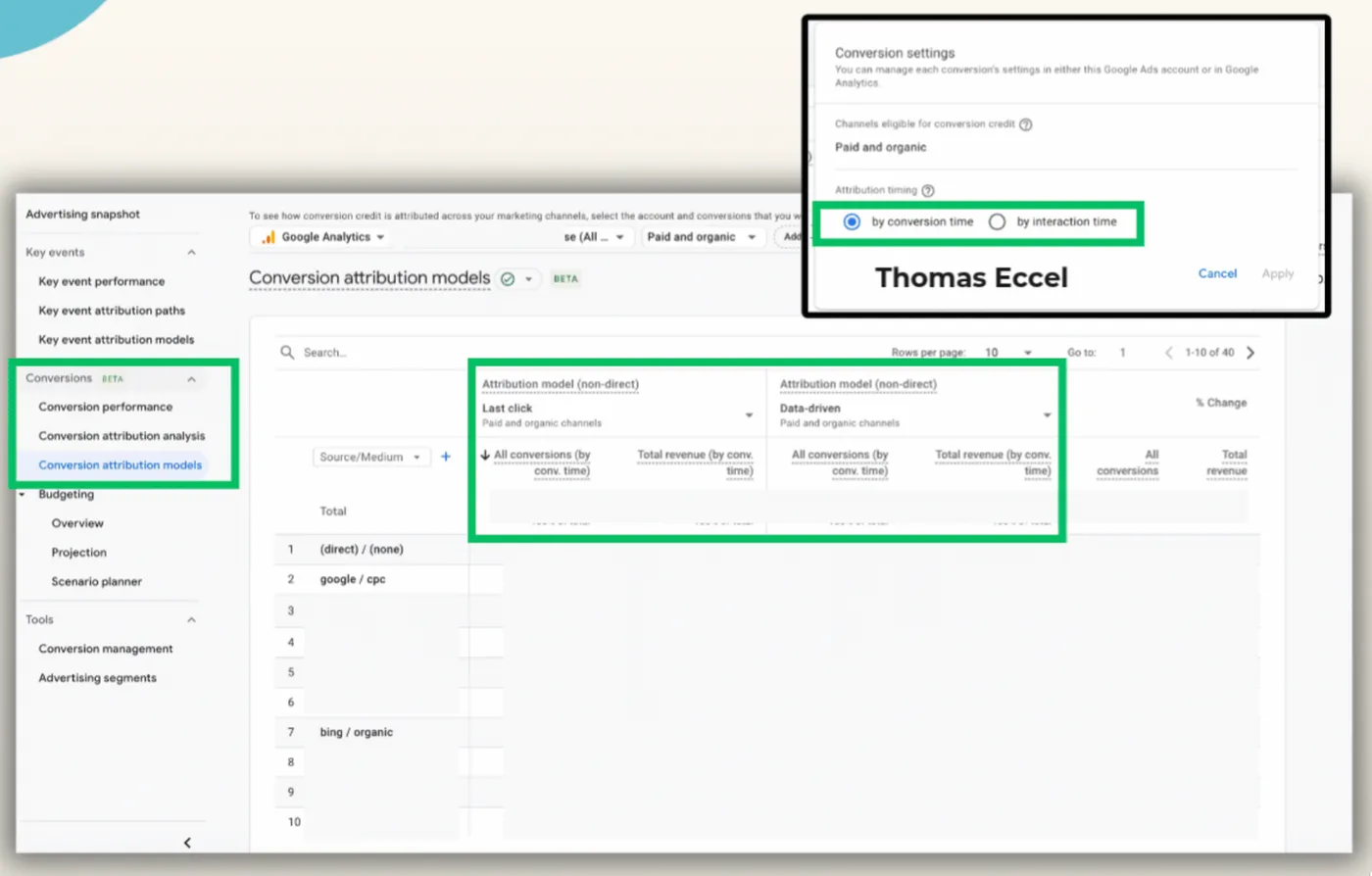The width and height of the screenshot is (1372, 876).
Task: Click the google / cpc row
Action: (353, 580)
